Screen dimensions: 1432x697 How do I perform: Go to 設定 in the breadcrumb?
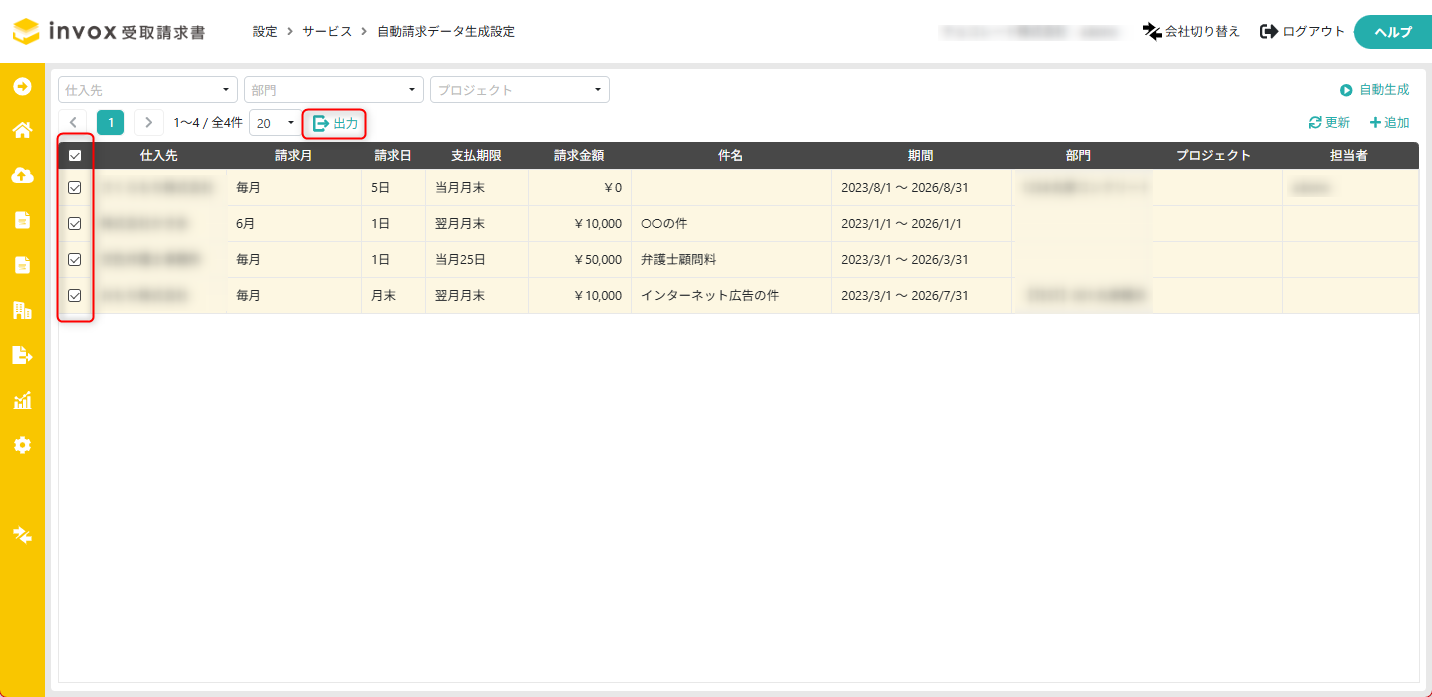(265, 32)
